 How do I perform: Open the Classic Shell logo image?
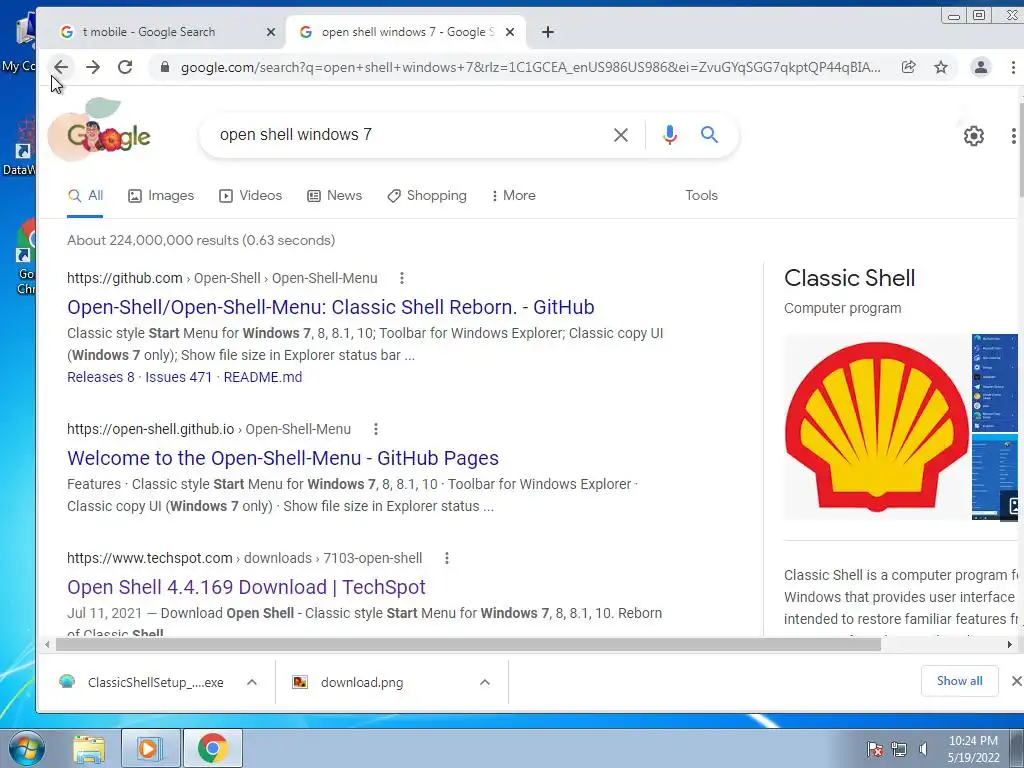click(x=876, y=426)
